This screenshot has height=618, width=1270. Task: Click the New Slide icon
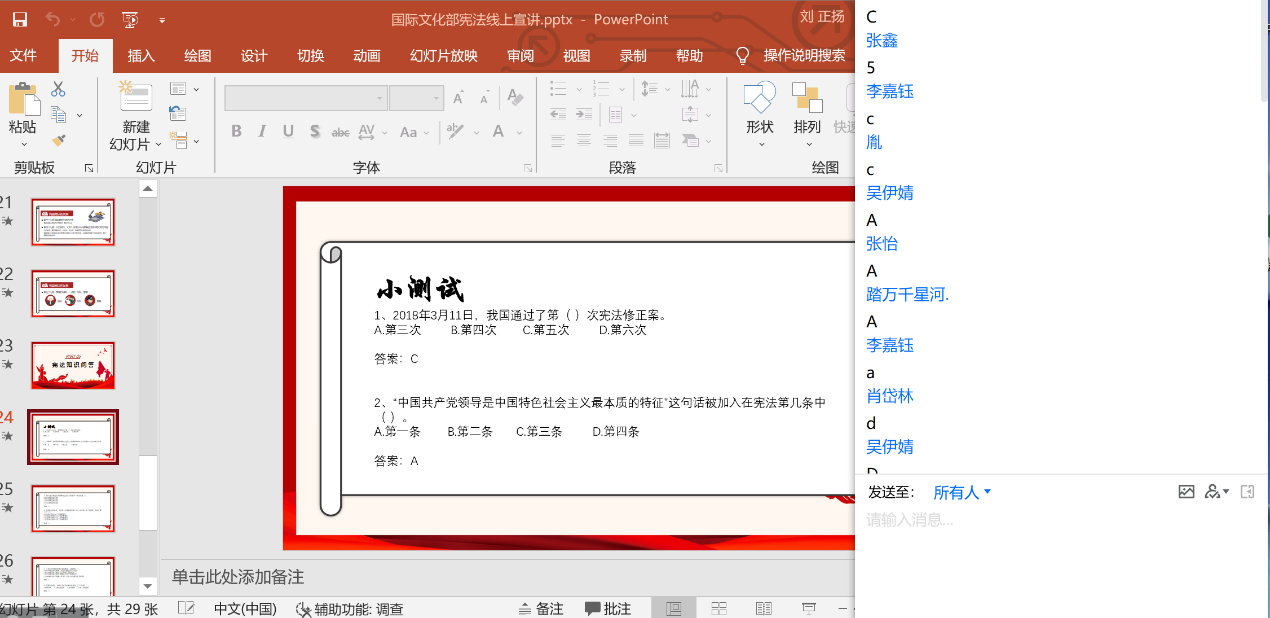click(135, 97)
